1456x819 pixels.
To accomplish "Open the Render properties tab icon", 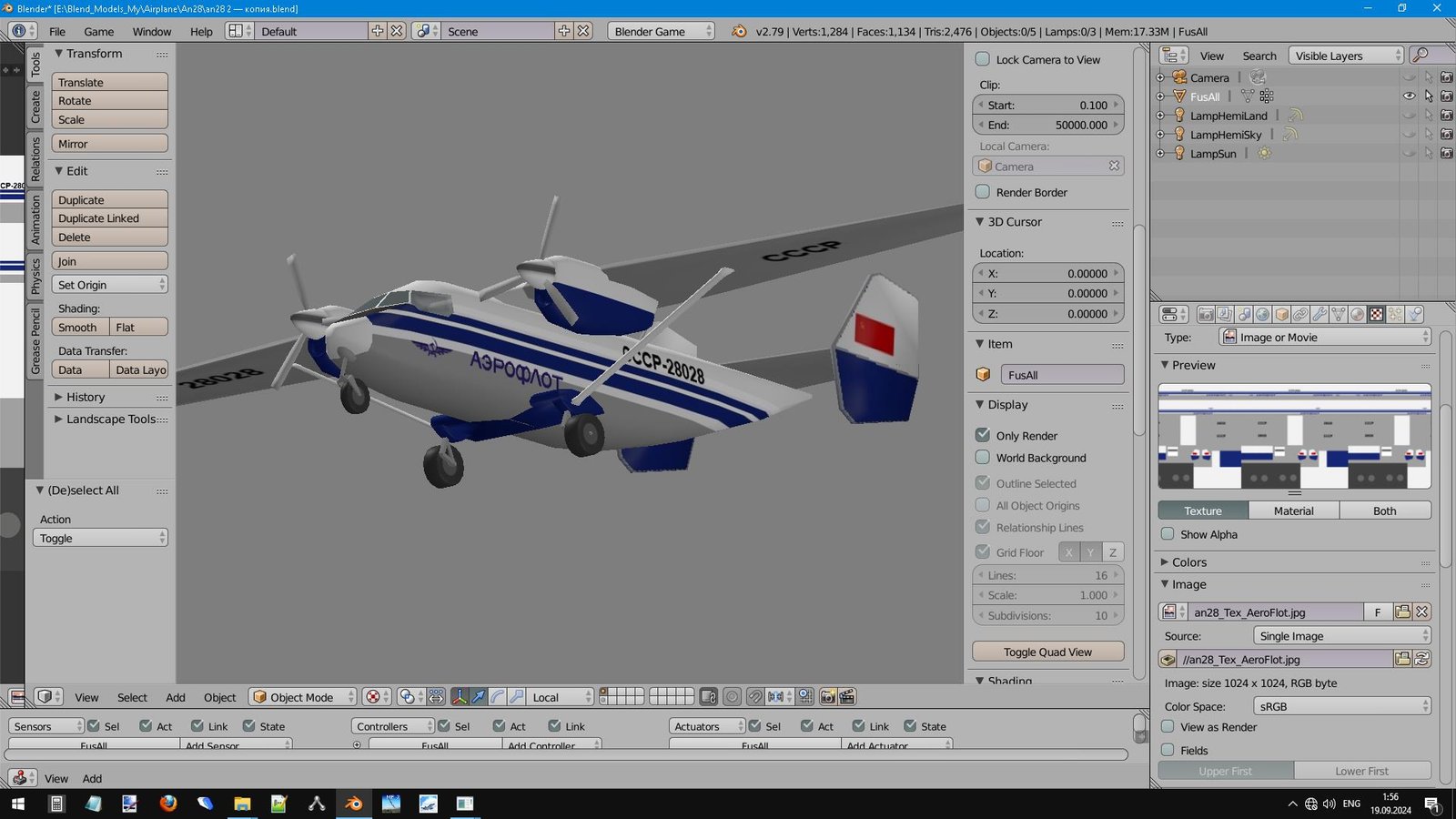I will [1206, 315].
